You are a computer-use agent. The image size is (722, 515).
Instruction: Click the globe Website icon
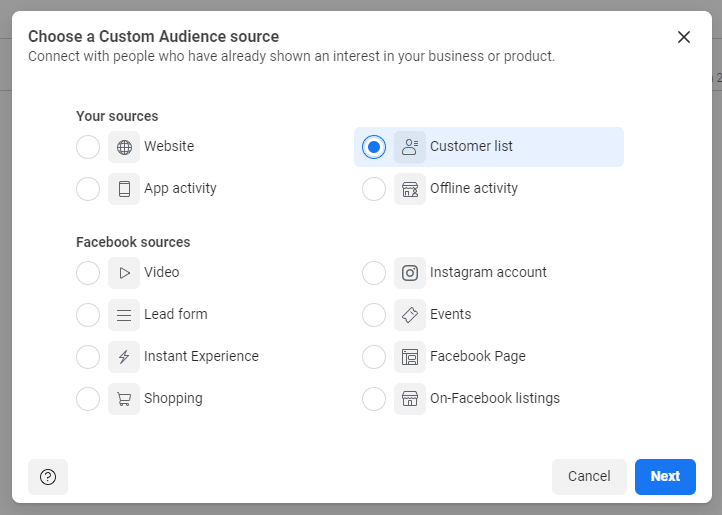(x=124, y=147)
